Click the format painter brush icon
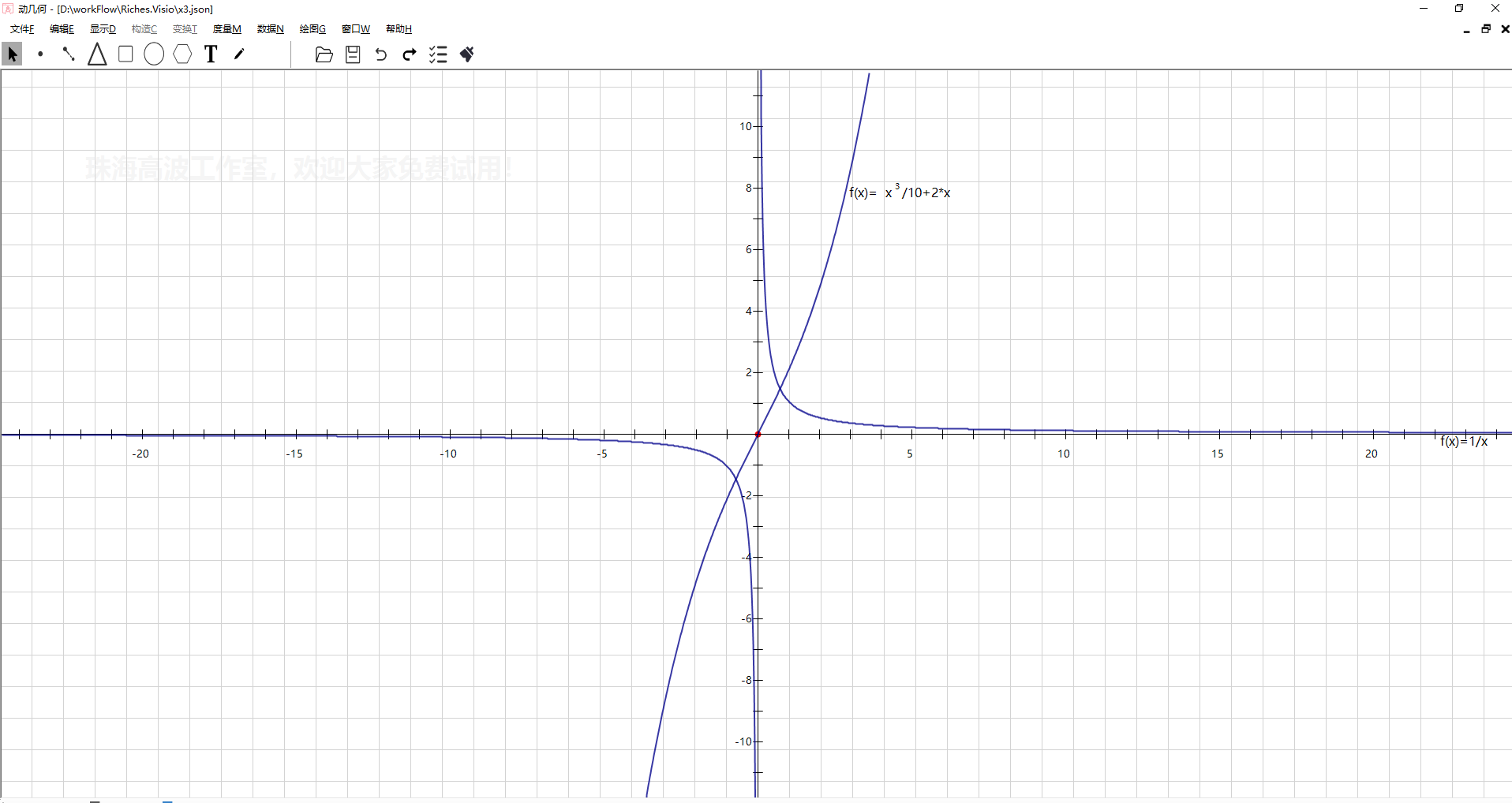This screenshot has width=1512, height=803. click(x=466, y=54)
